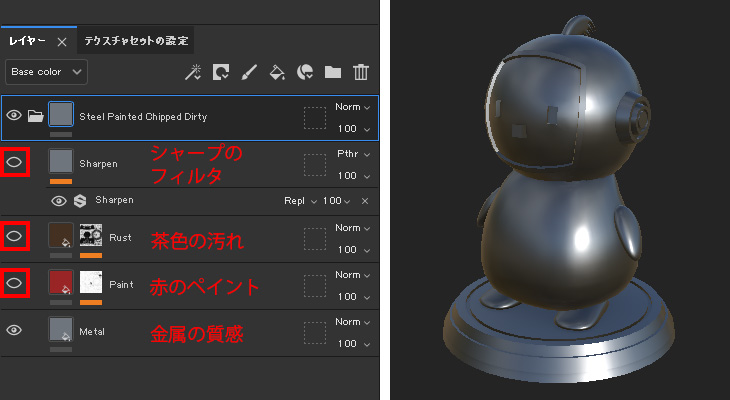Delete layer using the trash icon
Viewport: 730px width, 400px height.
(361, 72)
